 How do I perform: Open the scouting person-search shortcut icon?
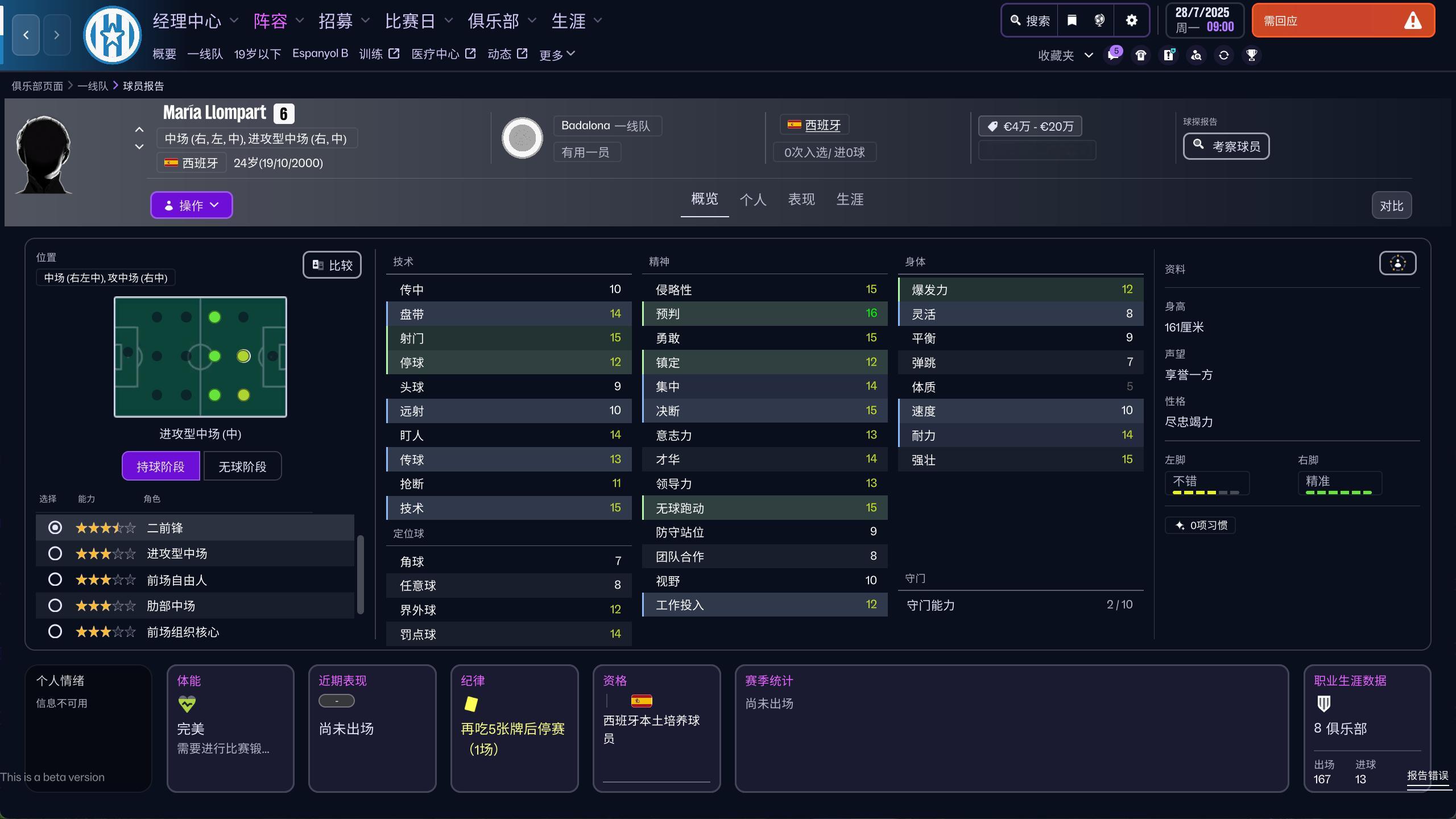coord(1196,55)
